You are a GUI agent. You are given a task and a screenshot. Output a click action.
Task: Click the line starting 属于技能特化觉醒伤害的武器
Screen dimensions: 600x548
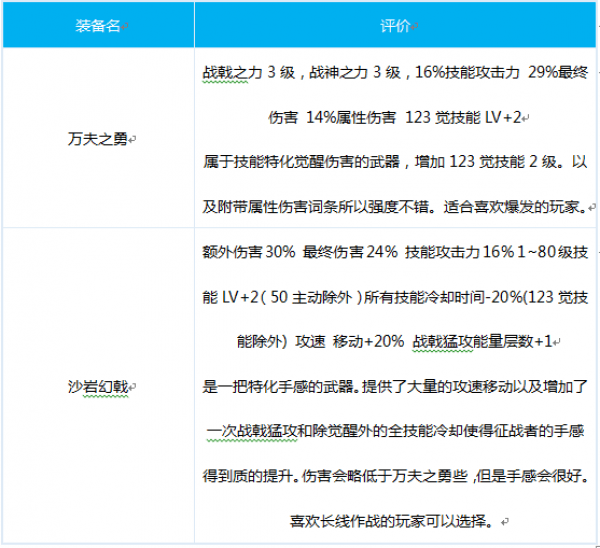[x=395, y=162]
